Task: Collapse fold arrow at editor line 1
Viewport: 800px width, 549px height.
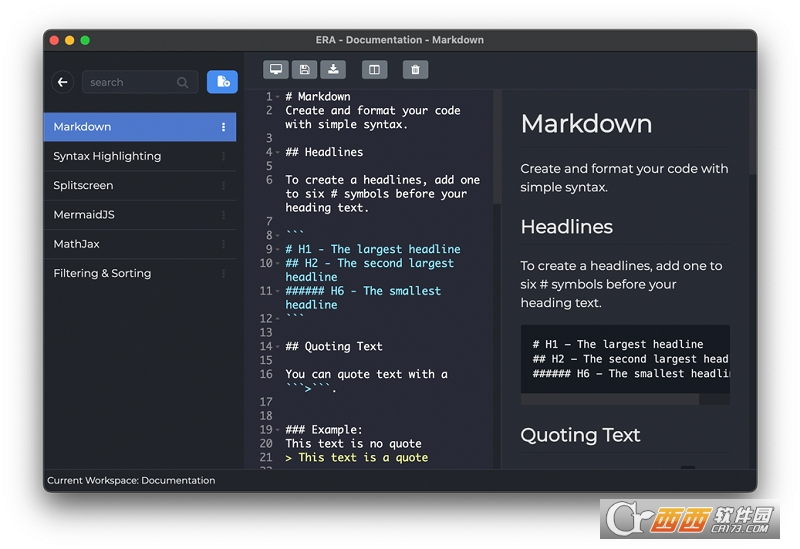Action: tap(278, 97)
